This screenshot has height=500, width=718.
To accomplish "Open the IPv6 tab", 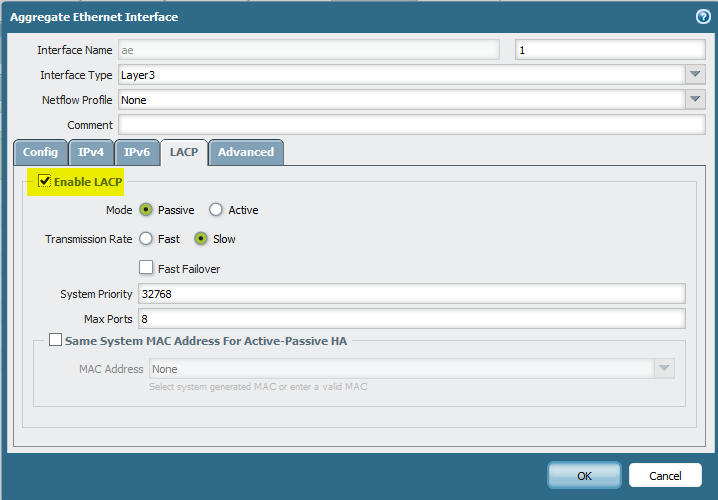I will click(136, 152).
